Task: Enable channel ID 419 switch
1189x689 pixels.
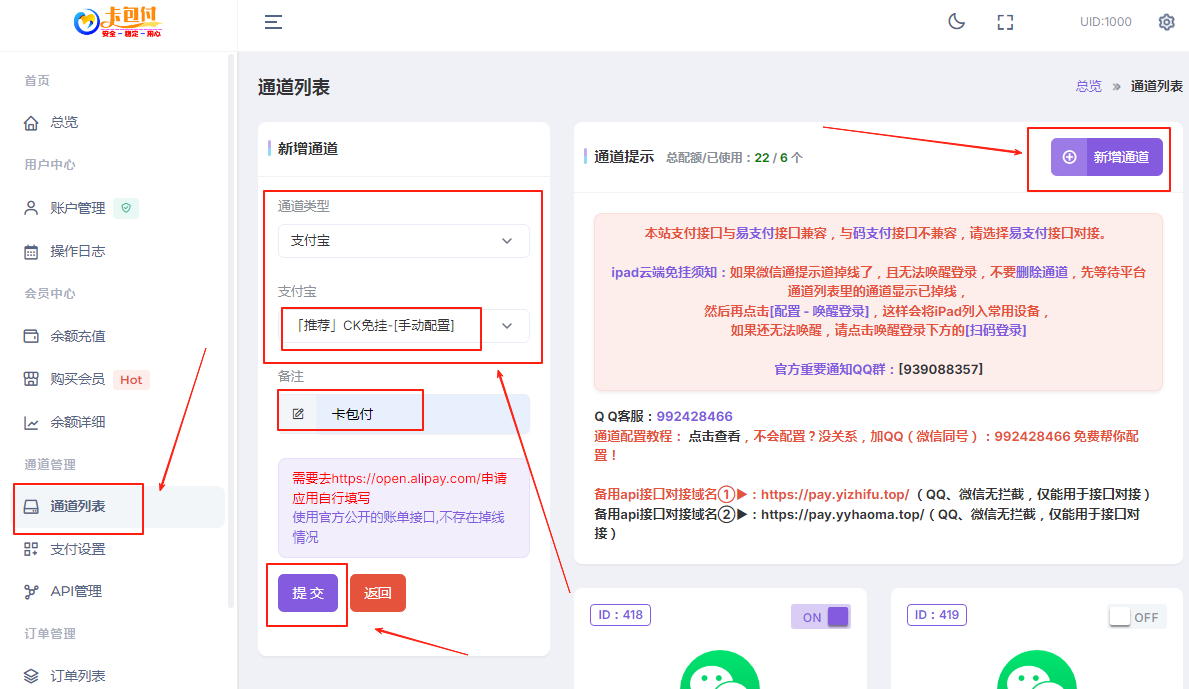Action: tap(1135, 616)
